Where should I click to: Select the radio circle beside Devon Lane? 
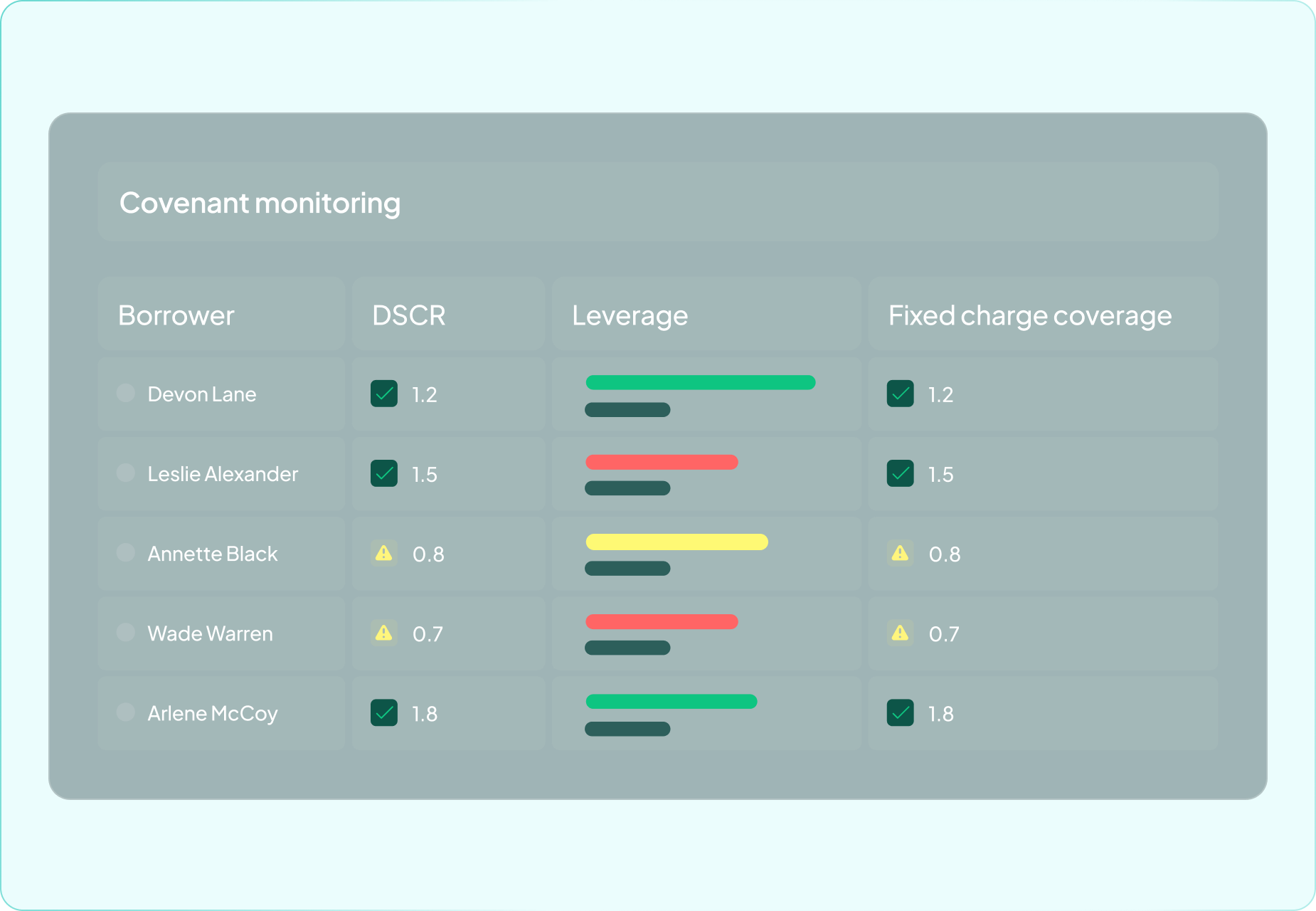[126, 393]
